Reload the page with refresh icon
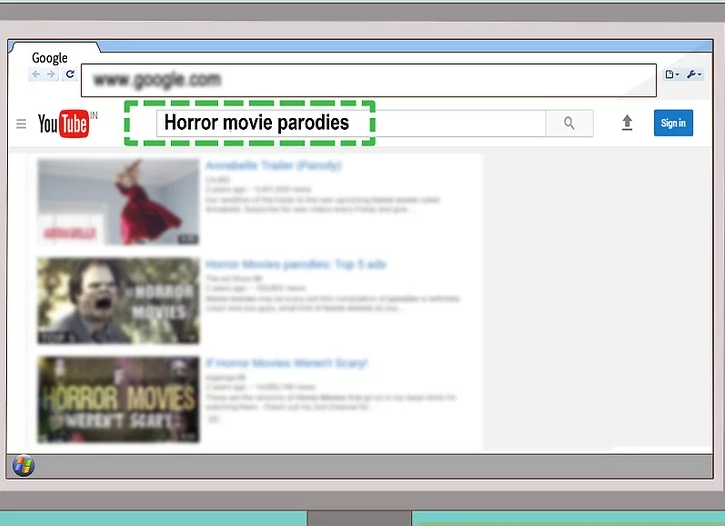725x526 pixels. 69,75
